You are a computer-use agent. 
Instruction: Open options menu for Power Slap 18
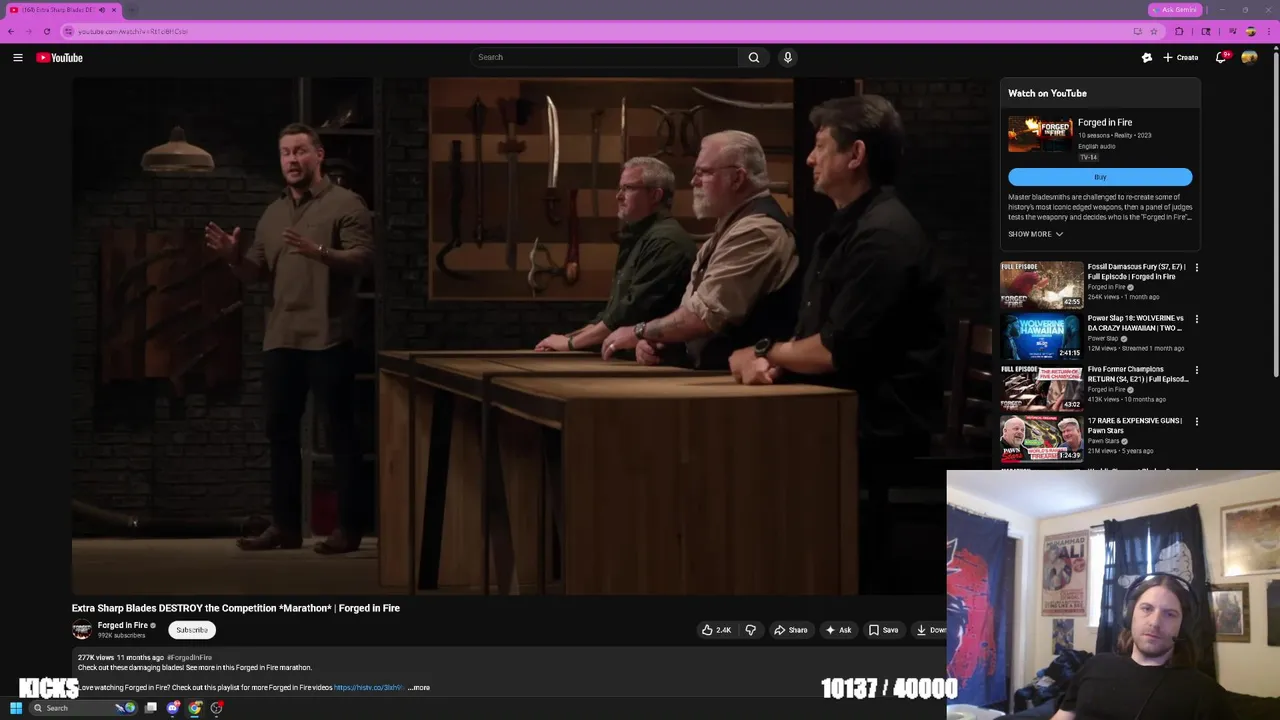[x=1196, y=319]
